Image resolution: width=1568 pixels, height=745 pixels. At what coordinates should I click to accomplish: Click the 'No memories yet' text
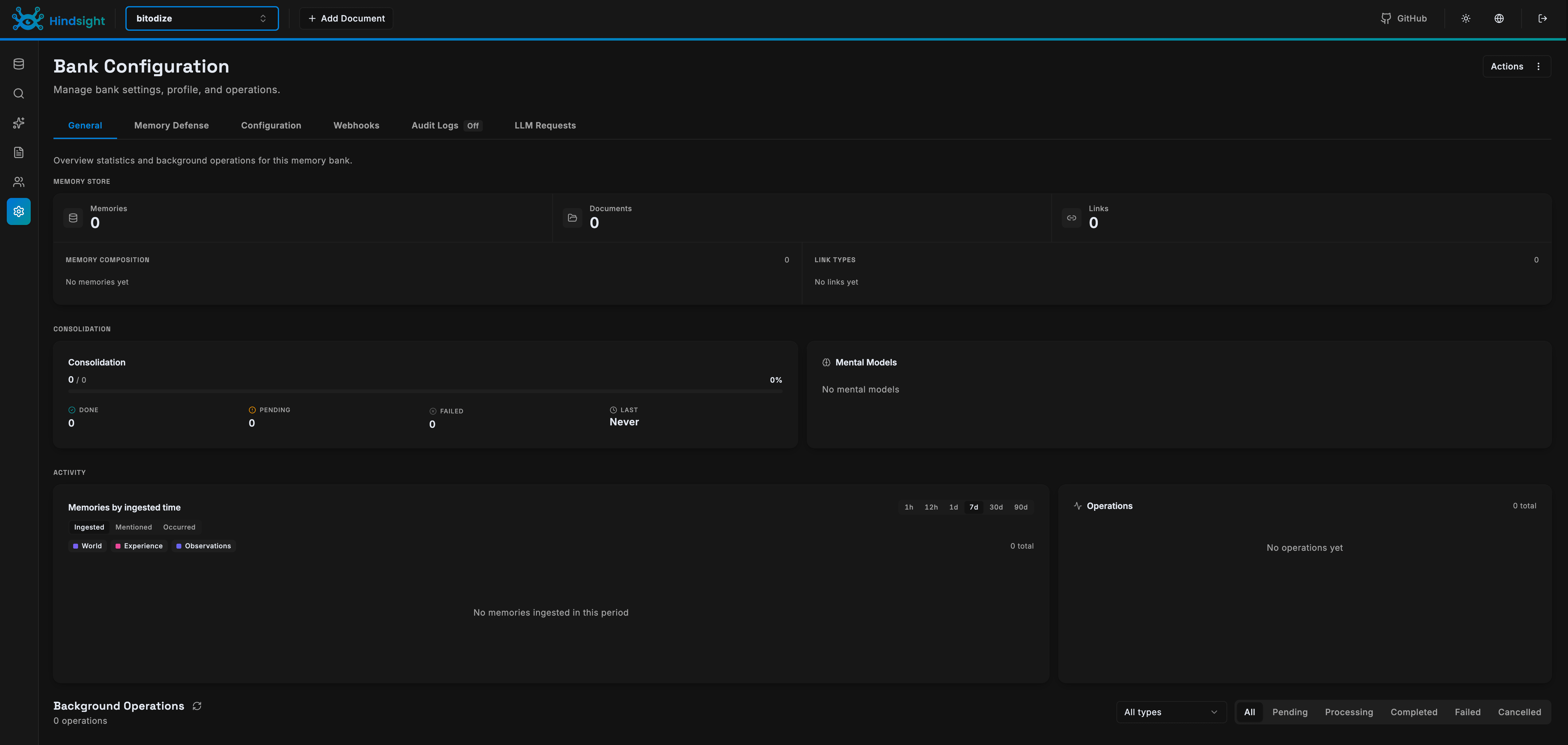[x=97, y=282]
